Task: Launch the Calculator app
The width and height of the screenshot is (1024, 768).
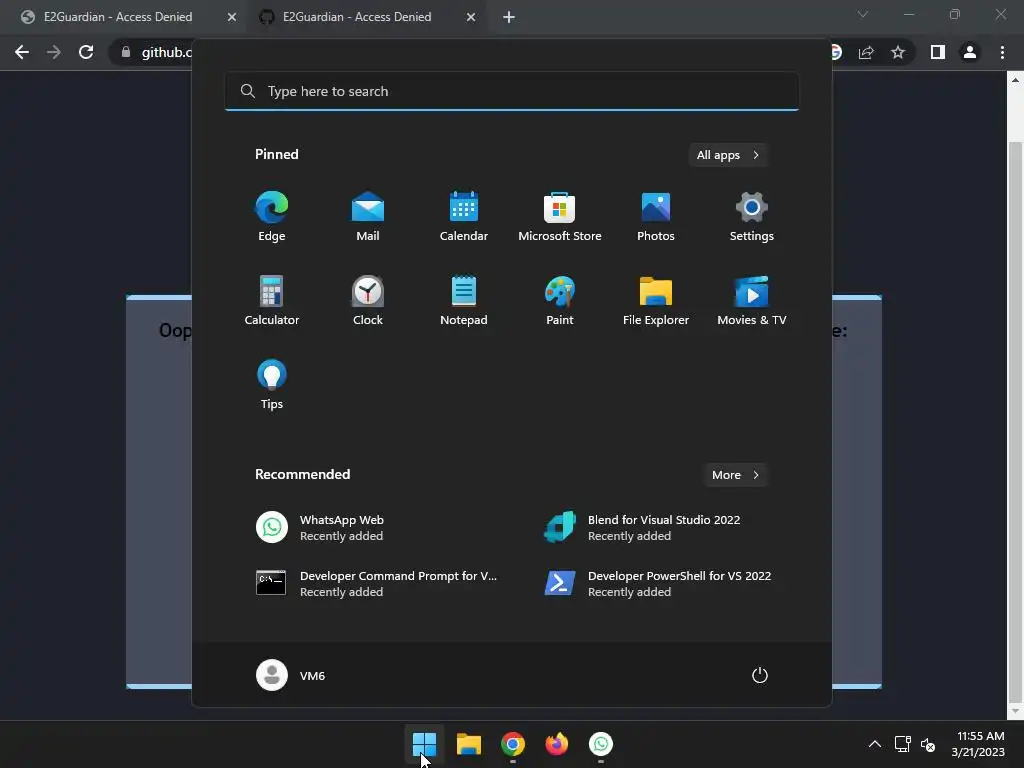Action: [272, 300]
